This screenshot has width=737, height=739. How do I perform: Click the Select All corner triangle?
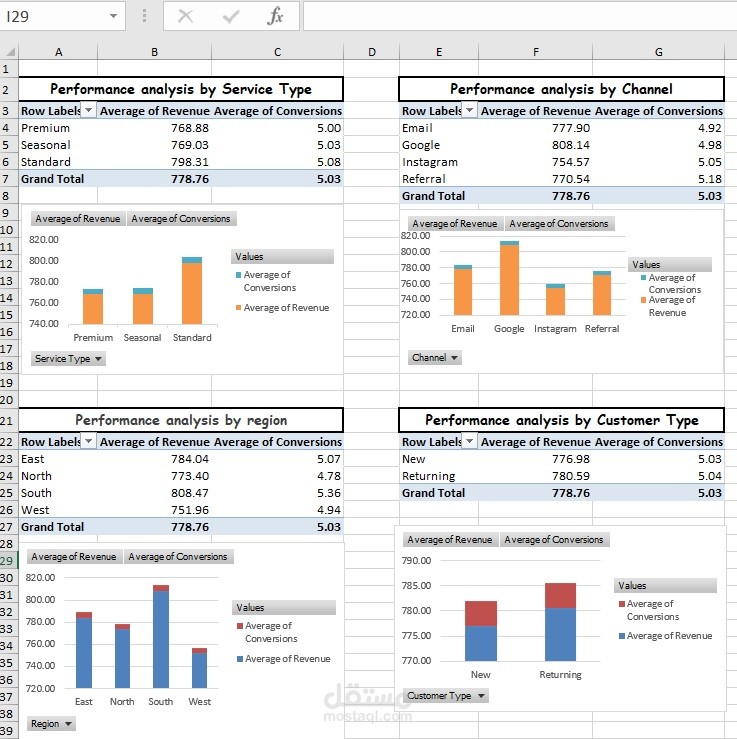(9, 51)
